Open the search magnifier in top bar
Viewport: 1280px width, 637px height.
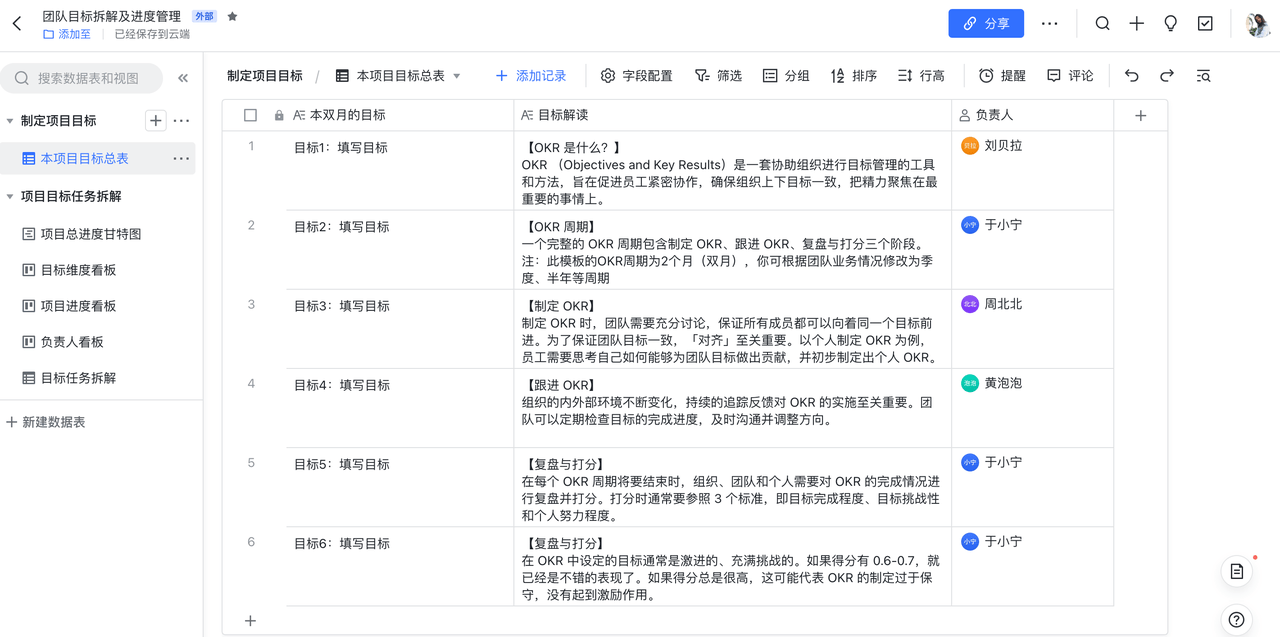pyautogui.click(x=1102, y=24)
